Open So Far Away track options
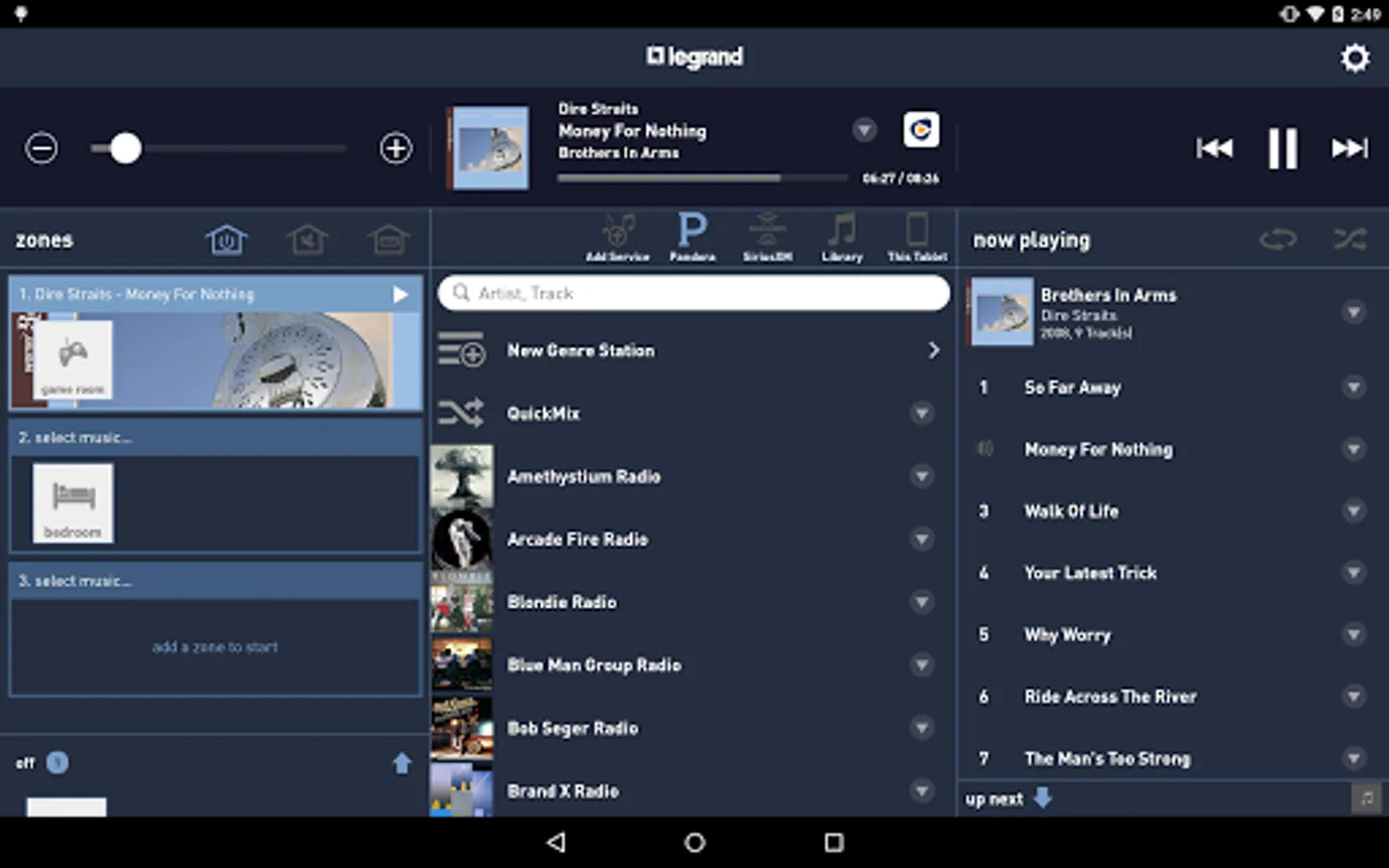1389x868 pixels. [1354, 388]
